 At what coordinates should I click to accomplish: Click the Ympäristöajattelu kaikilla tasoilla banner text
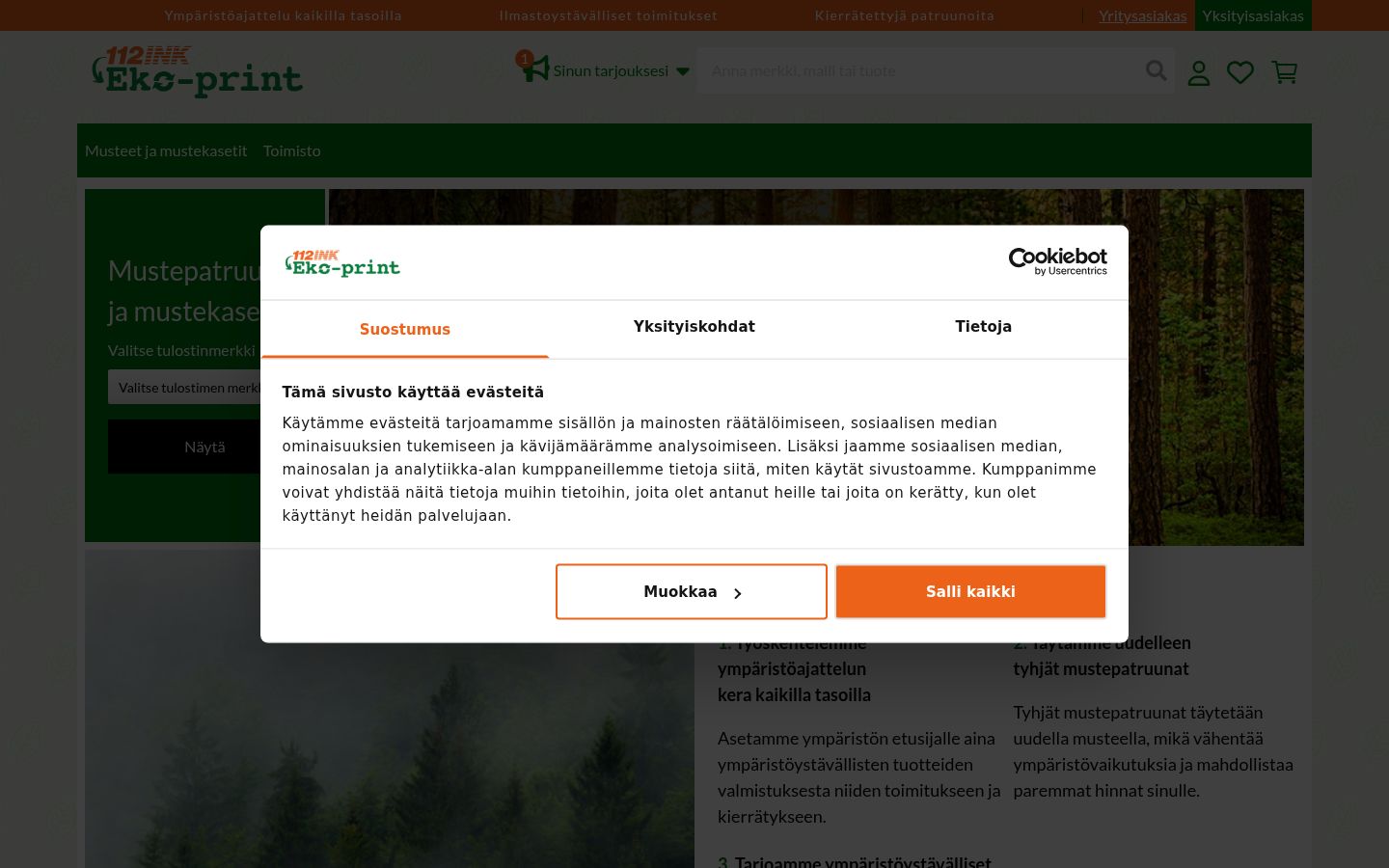pyautogui.click(x=284, y=15)
